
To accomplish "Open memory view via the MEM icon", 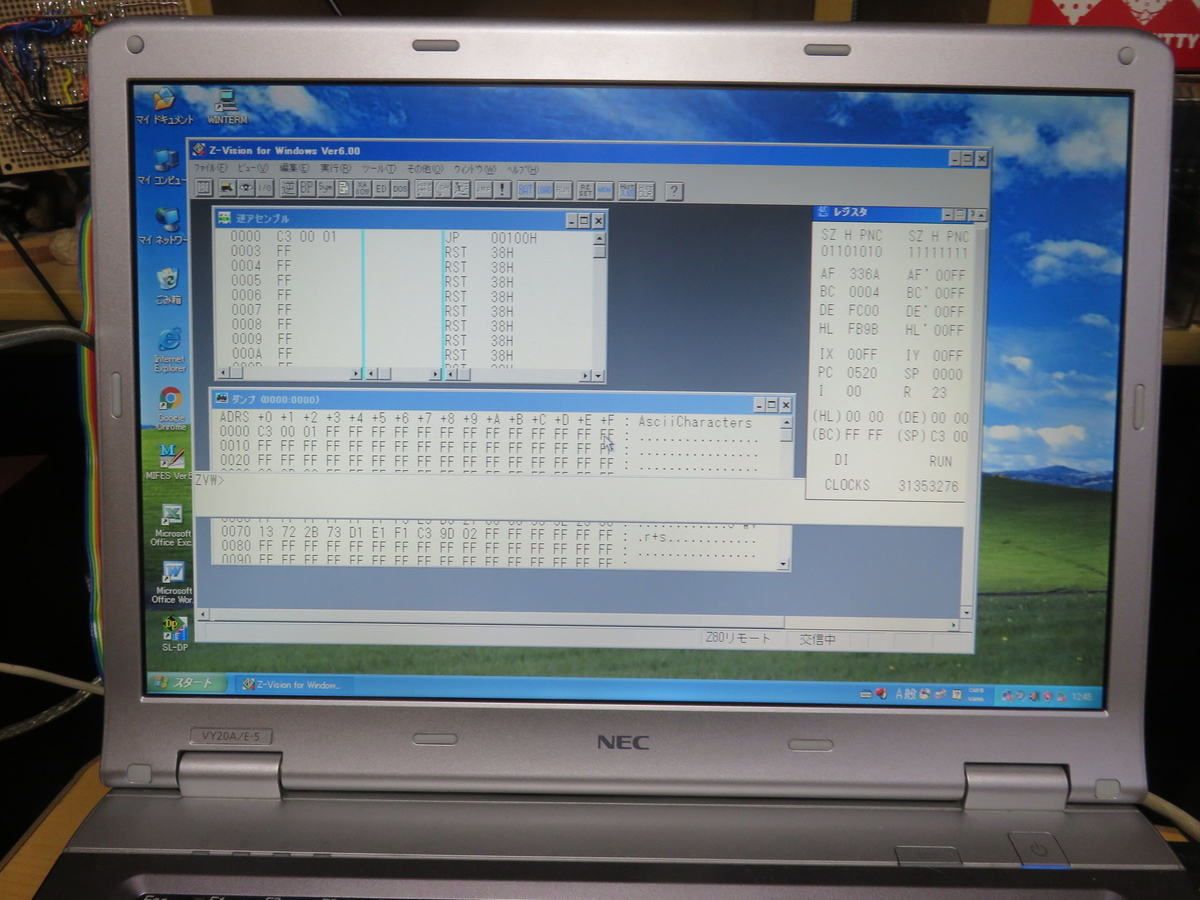I will pos(602,190).
